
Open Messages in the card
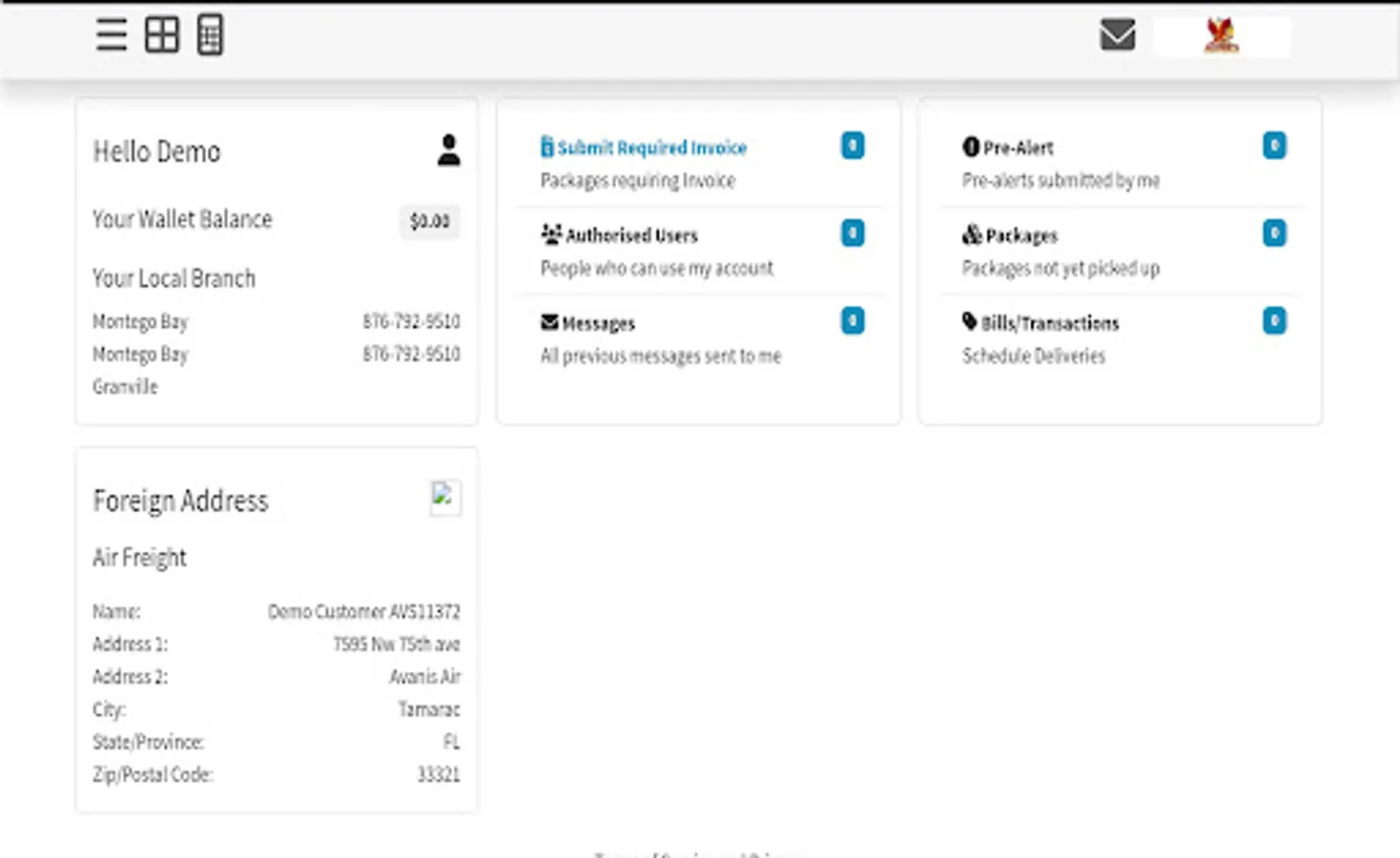[x=598, y=323]
